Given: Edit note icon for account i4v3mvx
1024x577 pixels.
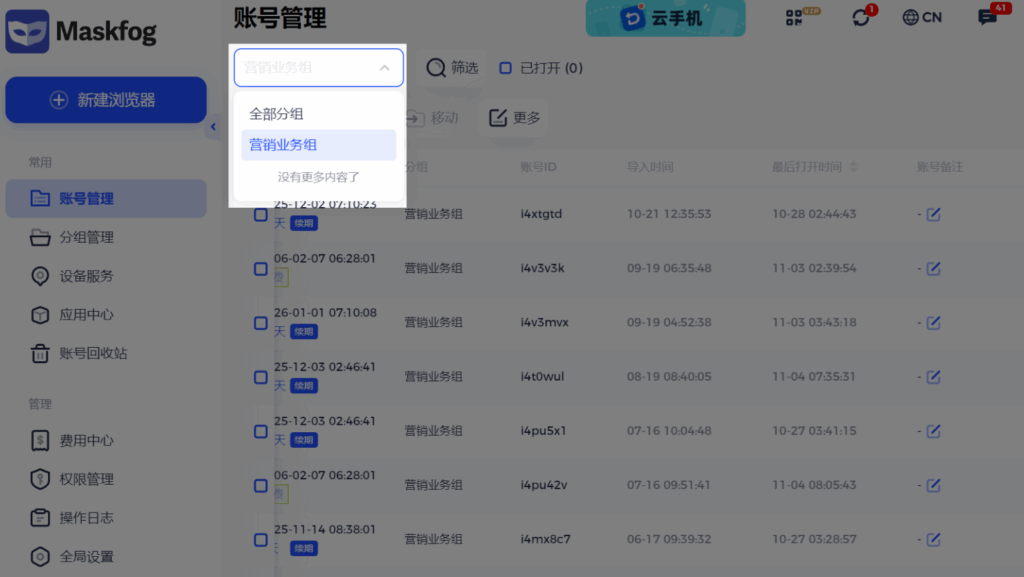Looking at the screenshot, I should (933, 322).
